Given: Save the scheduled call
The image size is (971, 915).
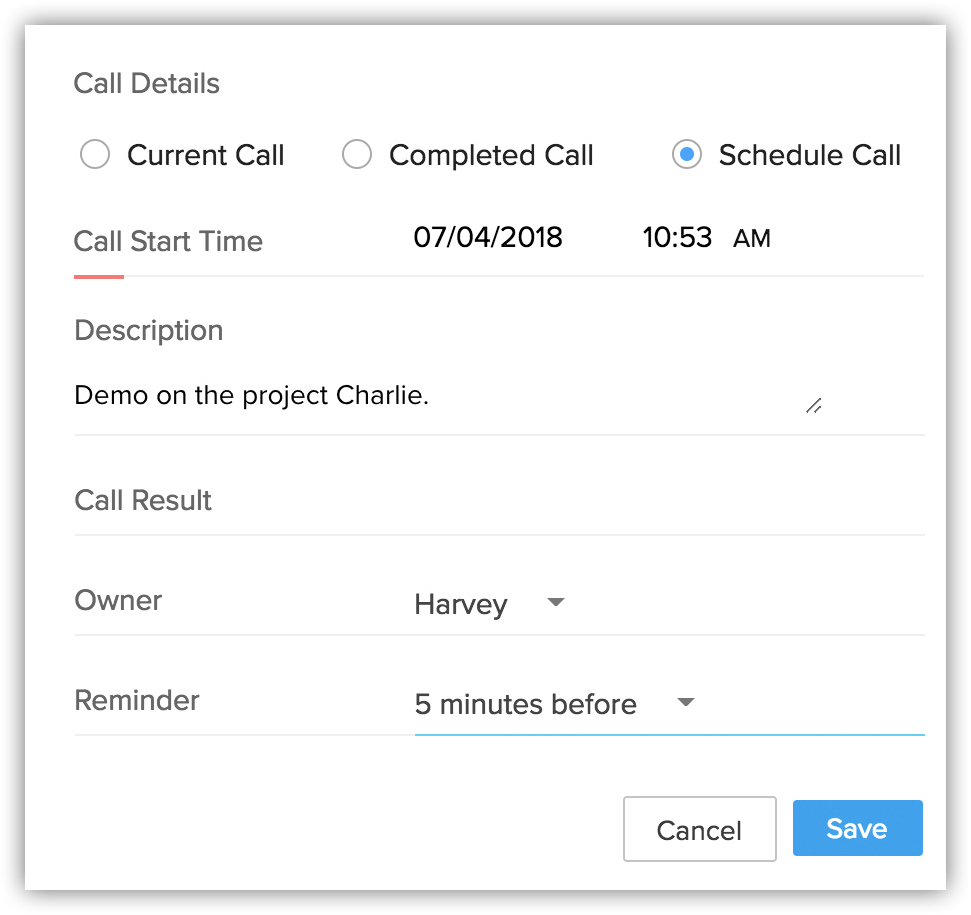Looking at the screenshot, I should click(857, 828).
